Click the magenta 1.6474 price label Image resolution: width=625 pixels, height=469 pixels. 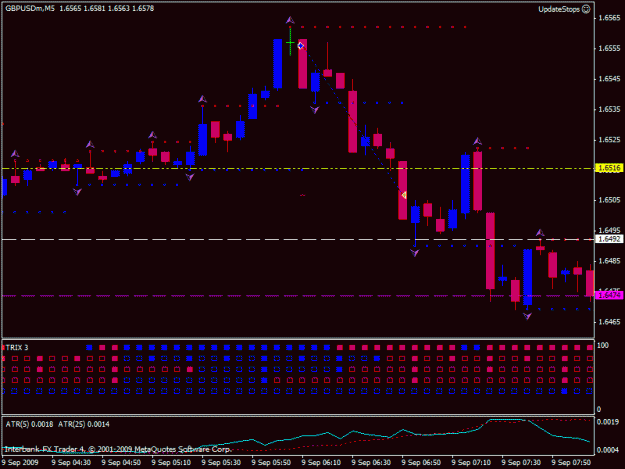pos(609,295)
